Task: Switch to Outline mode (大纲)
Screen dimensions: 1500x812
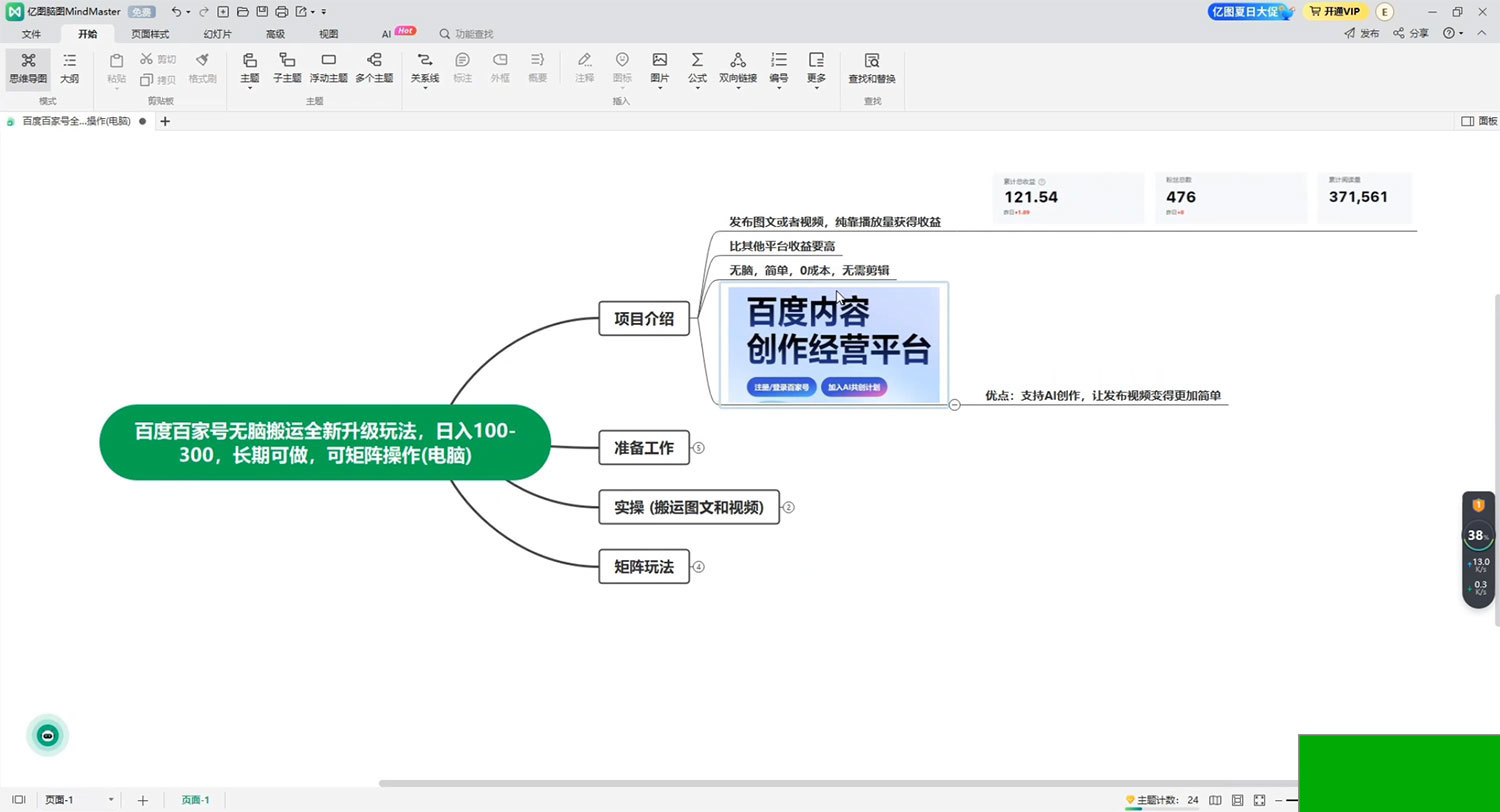Action: click(x=69, y=68)
